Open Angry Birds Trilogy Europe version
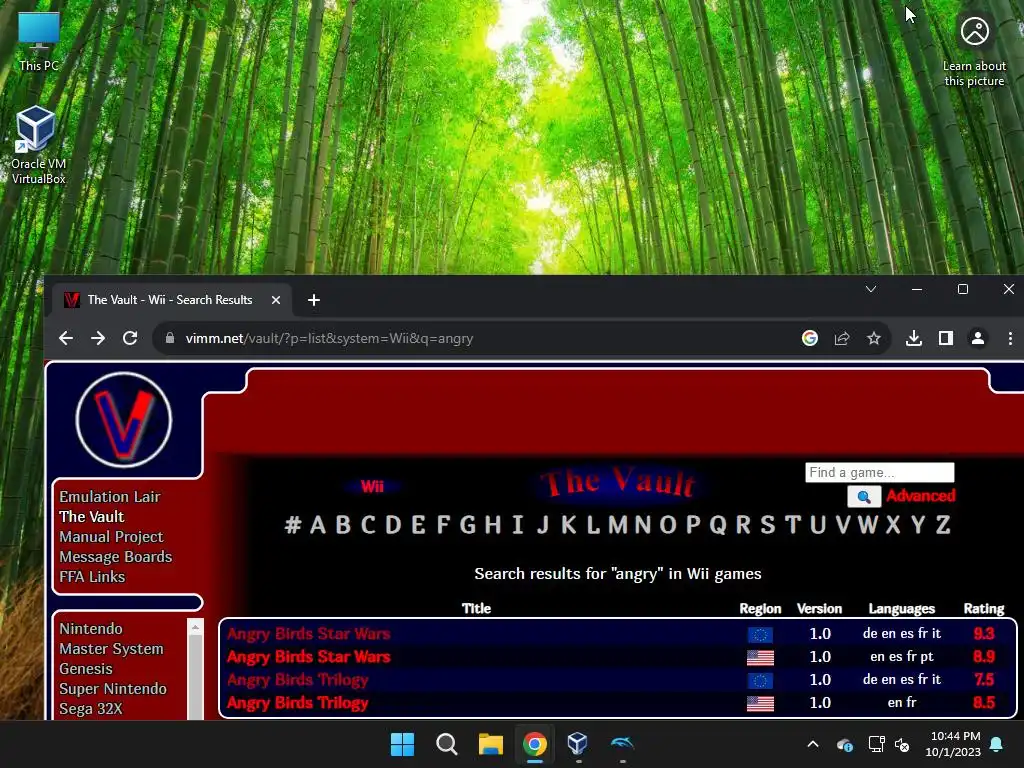 297,680
